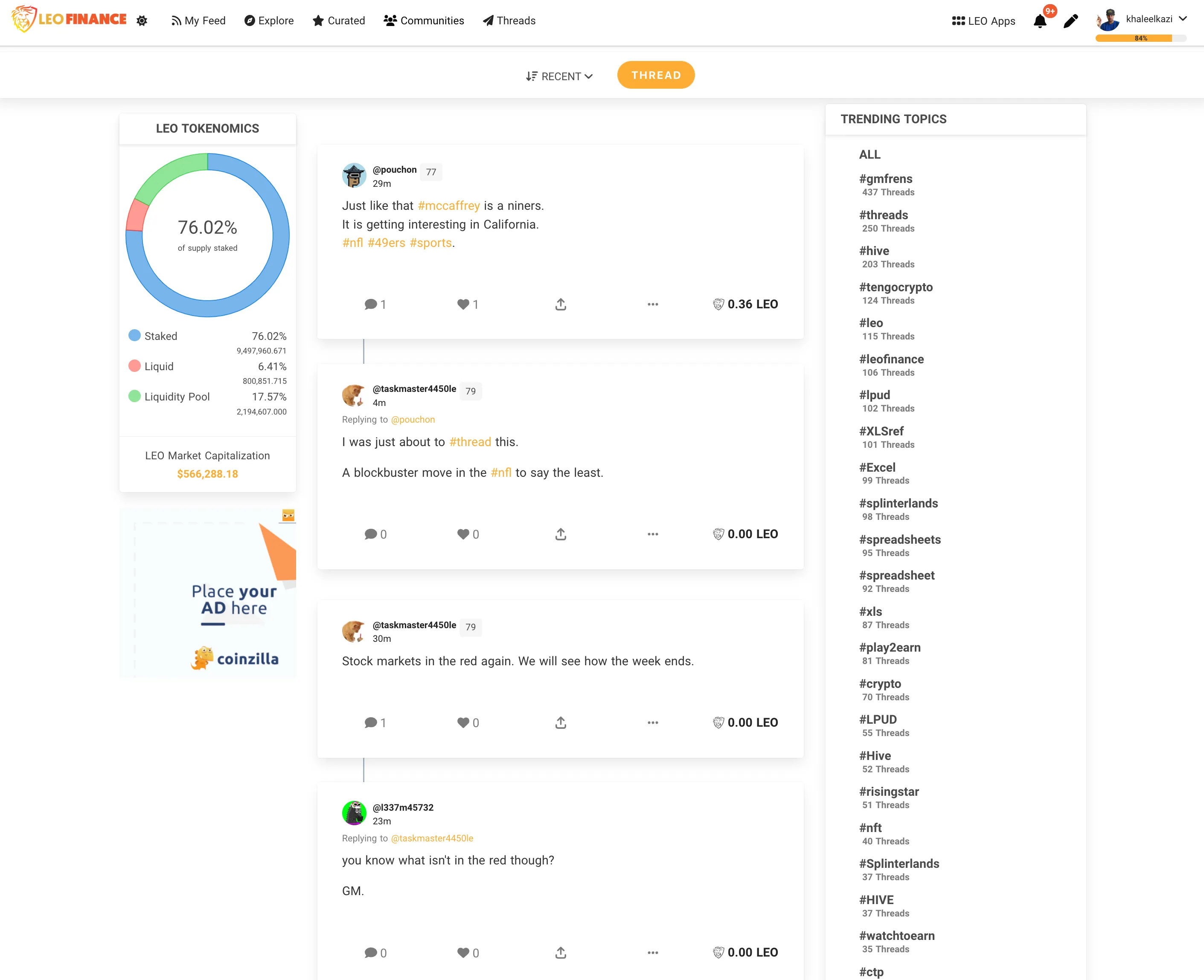Select the #risingstar trending topic

[889, 792]
